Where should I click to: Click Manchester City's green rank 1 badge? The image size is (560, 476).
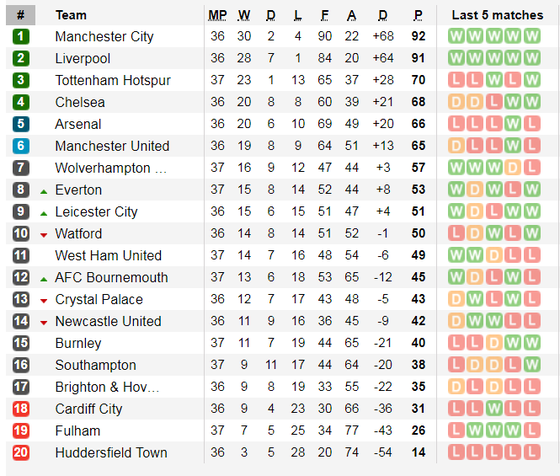tap(21, 36)
